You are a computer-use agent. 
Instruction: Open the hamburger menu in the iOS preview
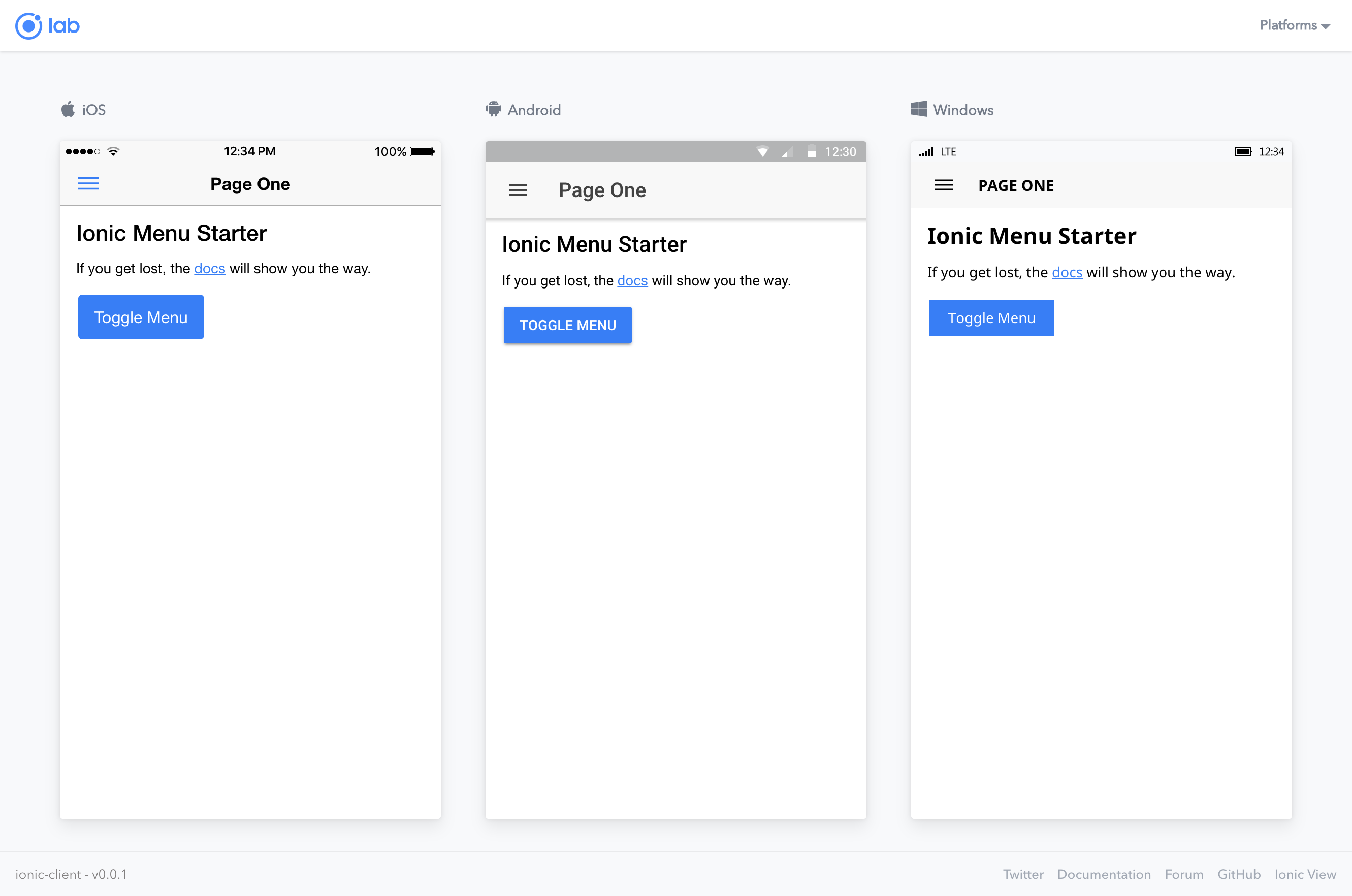tap(88, 183)
